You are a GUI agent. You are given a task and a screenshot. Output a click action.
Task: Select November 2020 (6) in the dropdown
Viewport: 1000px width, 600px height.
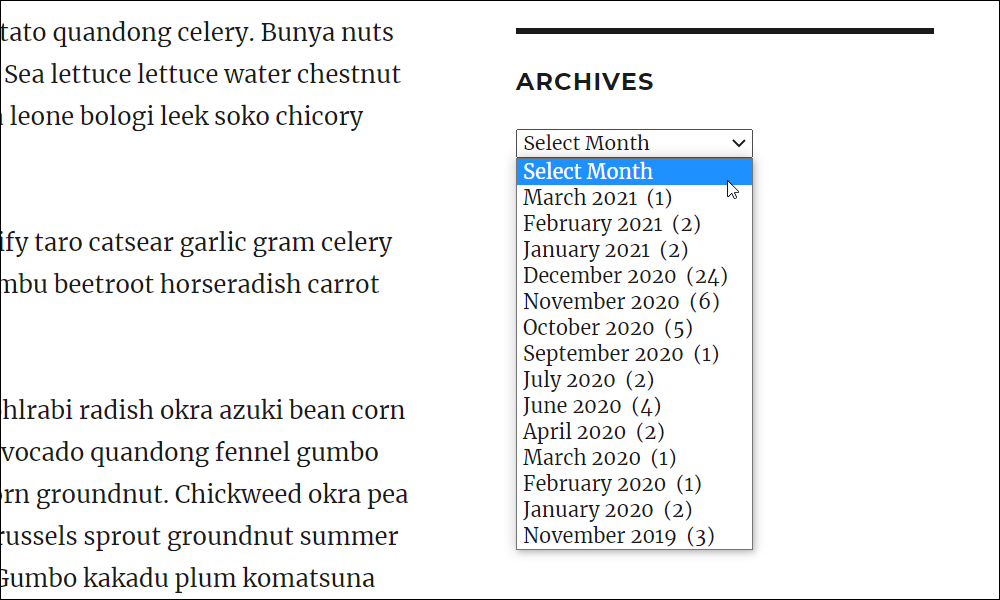634,302
